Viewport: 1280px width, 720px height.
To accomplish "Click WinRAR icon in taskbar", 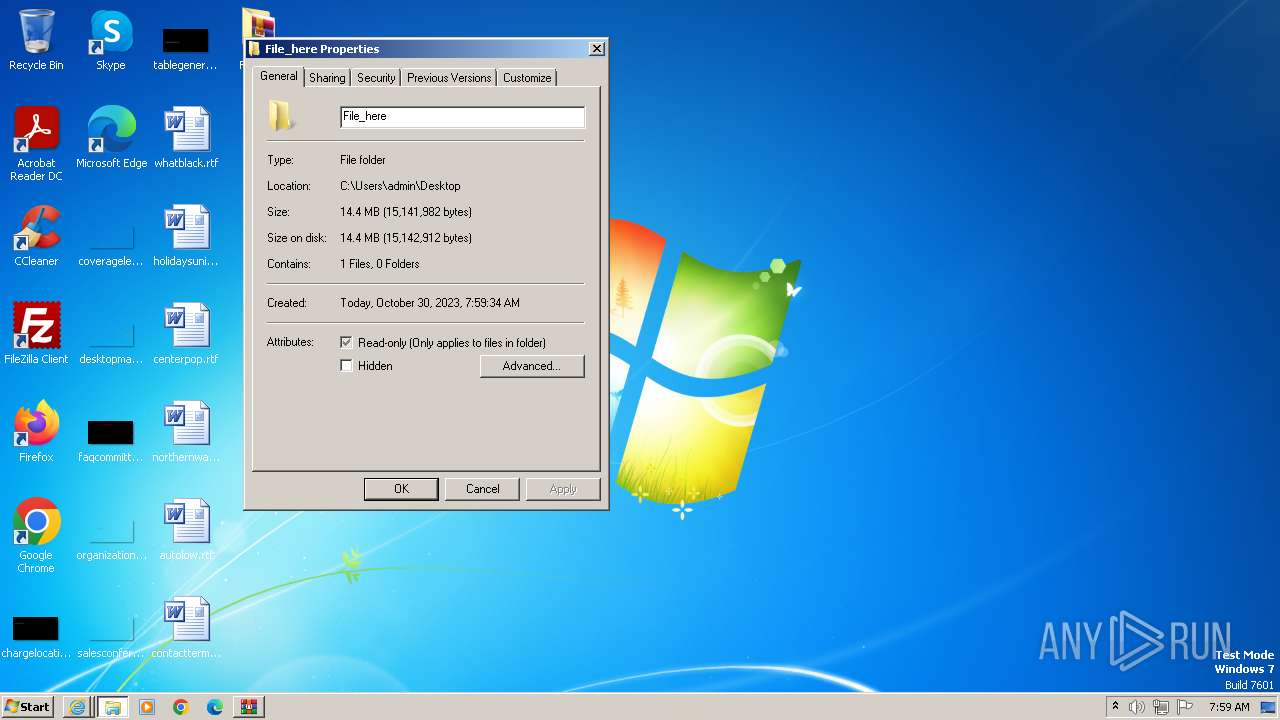I will [x=249, y=707].
